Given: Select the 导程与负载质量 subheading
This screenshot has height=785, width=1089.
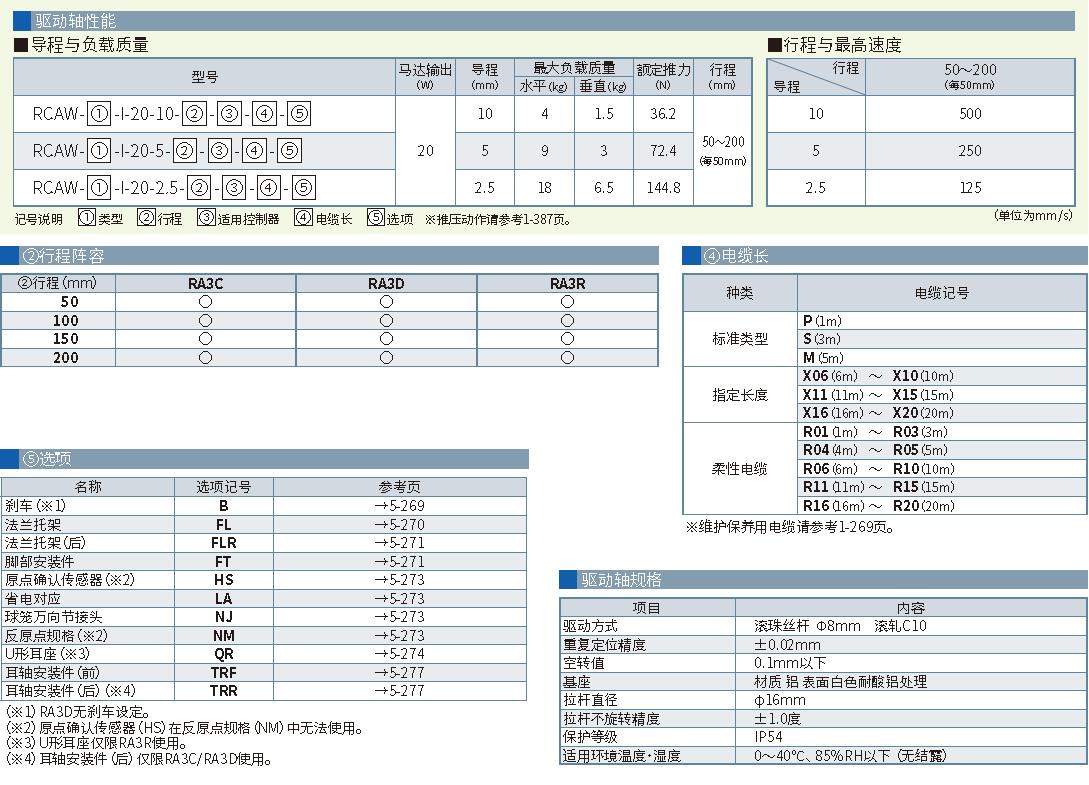Looking at the screenshot, I should (81, 45).
